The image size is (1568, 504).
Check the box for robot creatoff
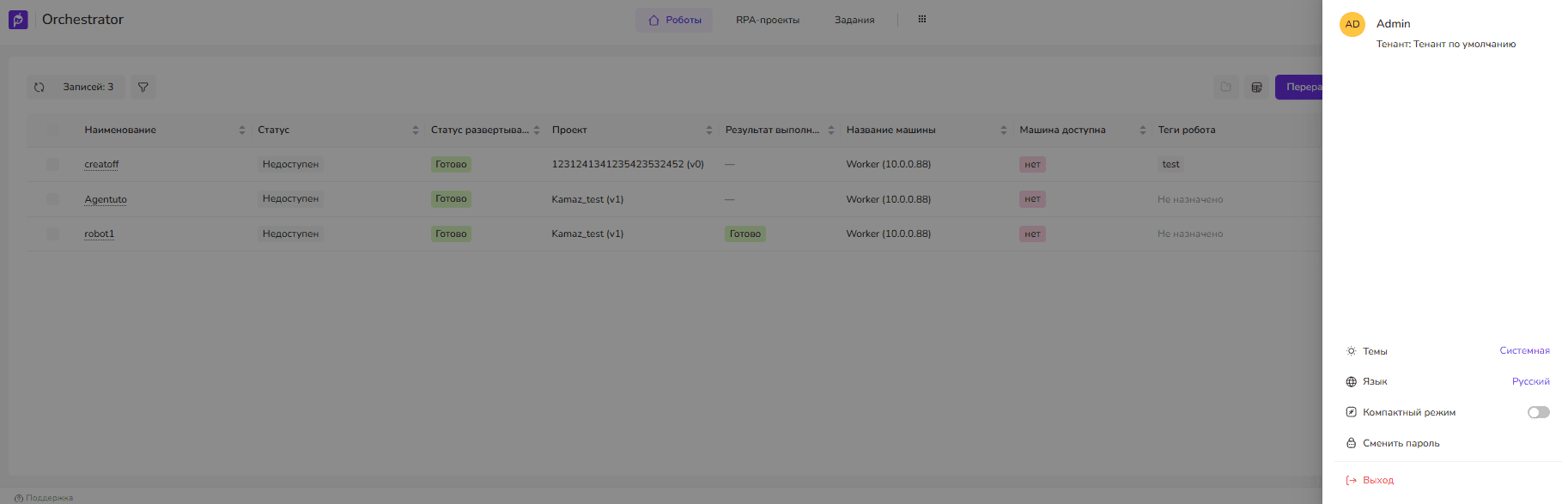coord(53,164)
